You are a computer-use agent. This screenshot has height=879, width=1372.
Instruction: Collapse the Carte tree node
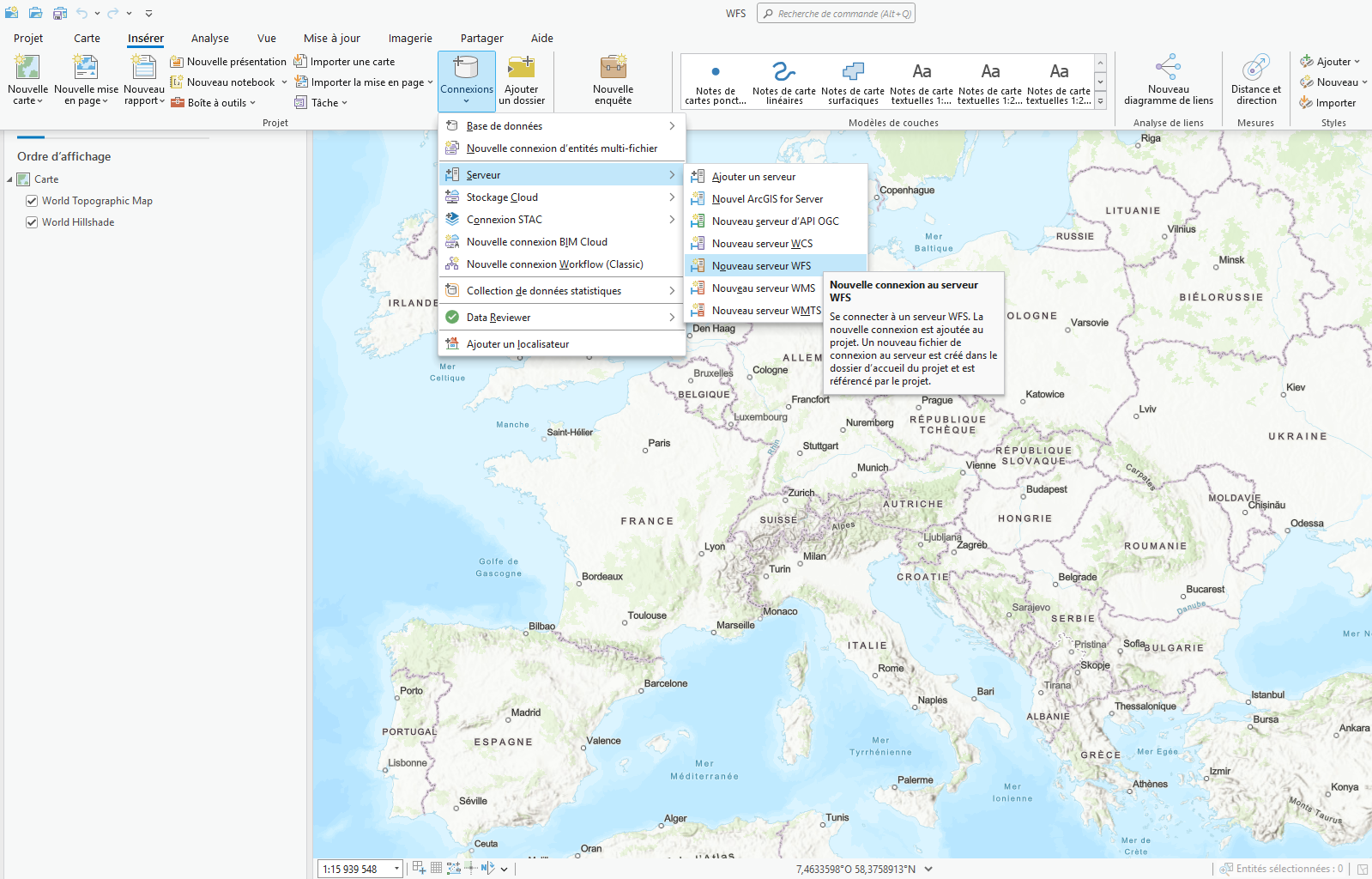10,179
